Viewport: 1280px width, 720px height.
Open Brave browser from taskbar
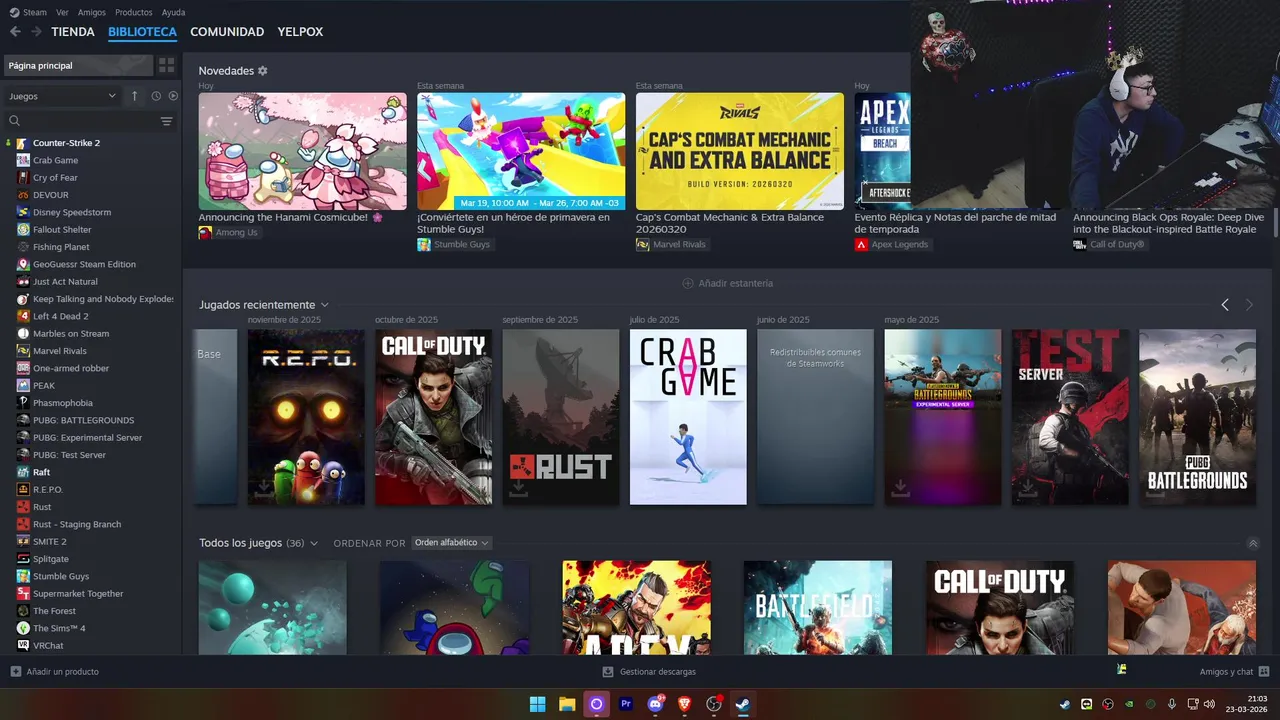tap(685, 704)
